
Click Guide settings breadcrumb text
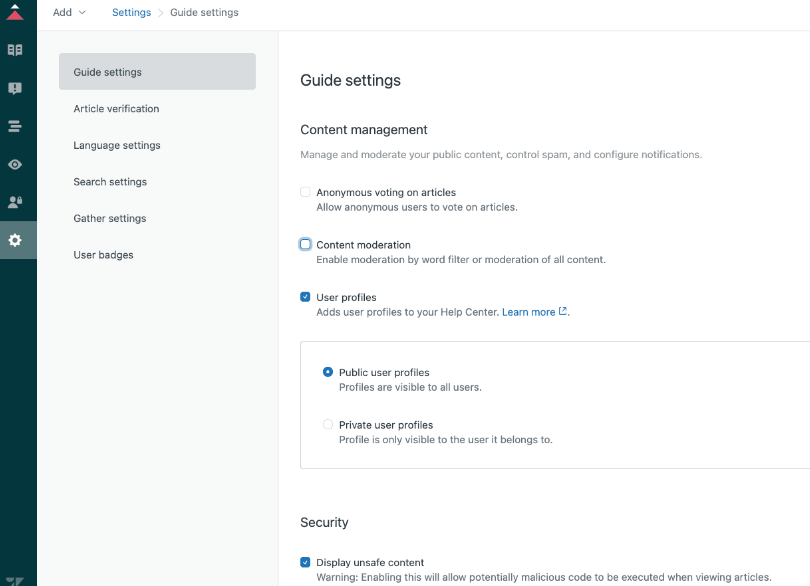tap(204, 12)
